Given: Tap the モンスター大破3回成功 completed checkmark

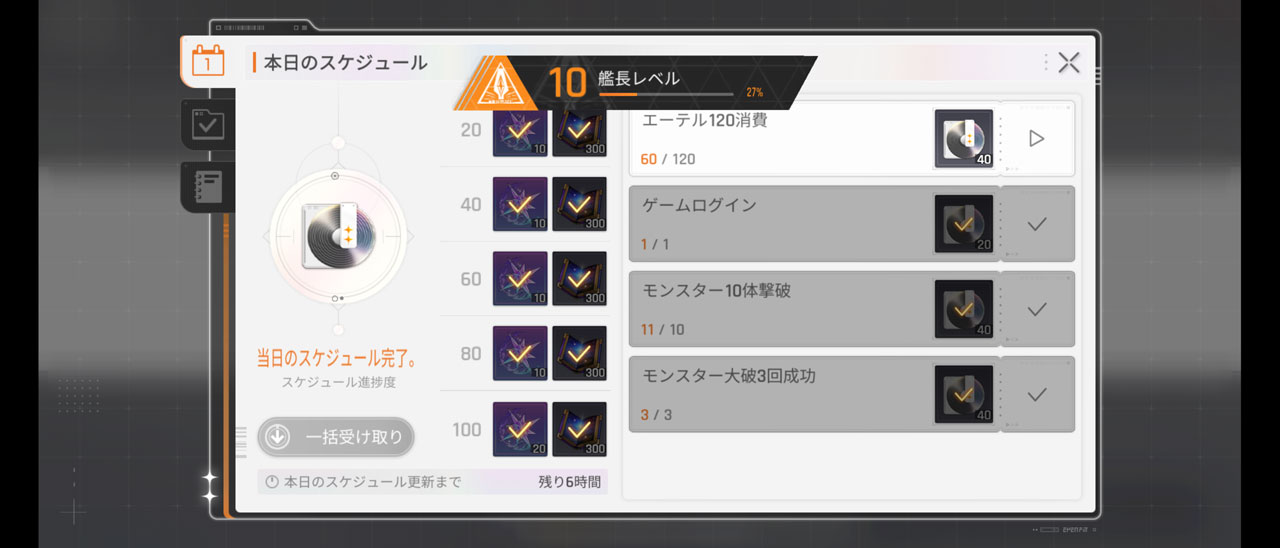Looking at the screenshot, I should click(1037, 394).
